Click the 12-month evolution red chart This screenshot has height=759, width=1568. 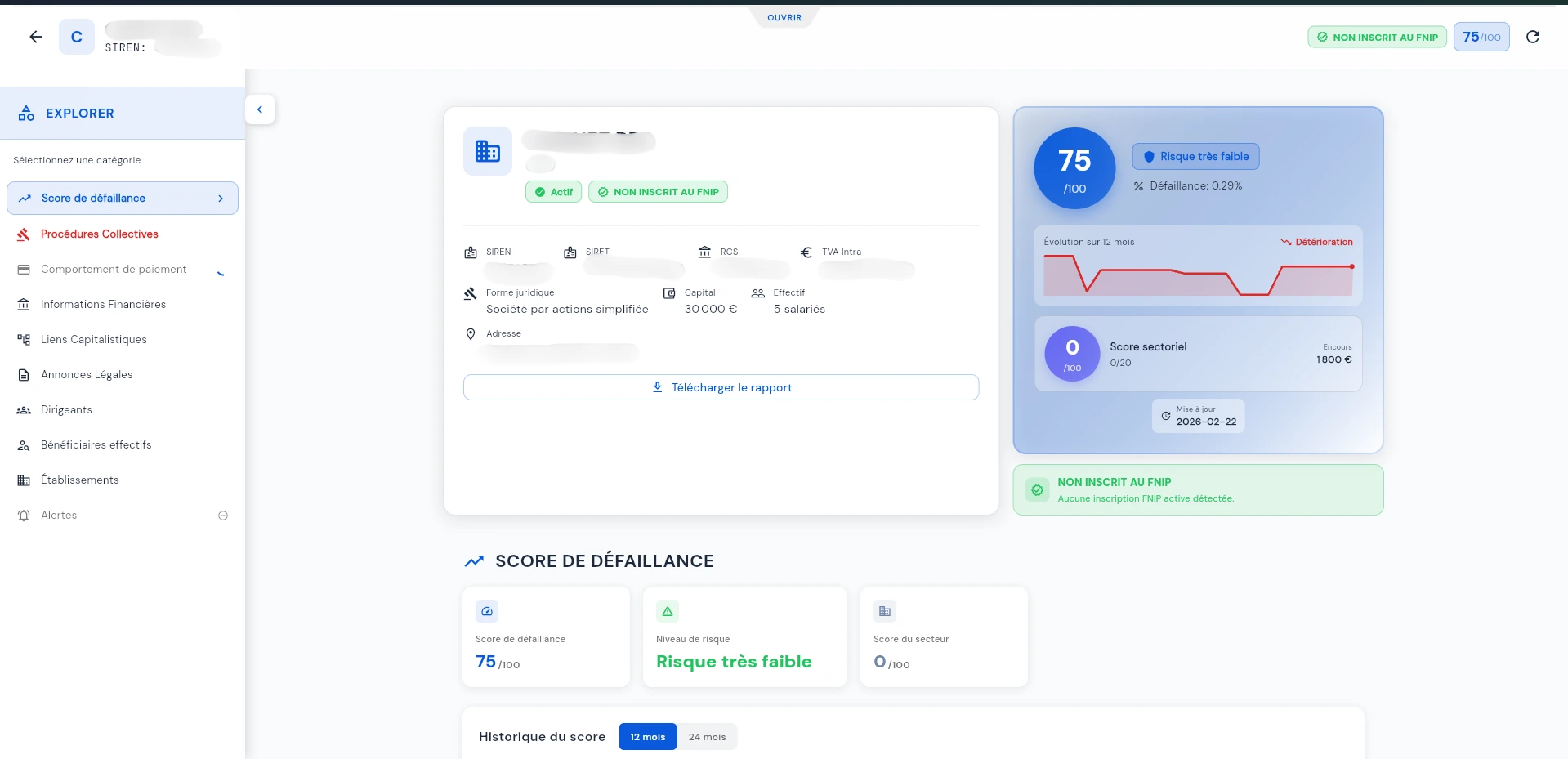point(1198,275)
